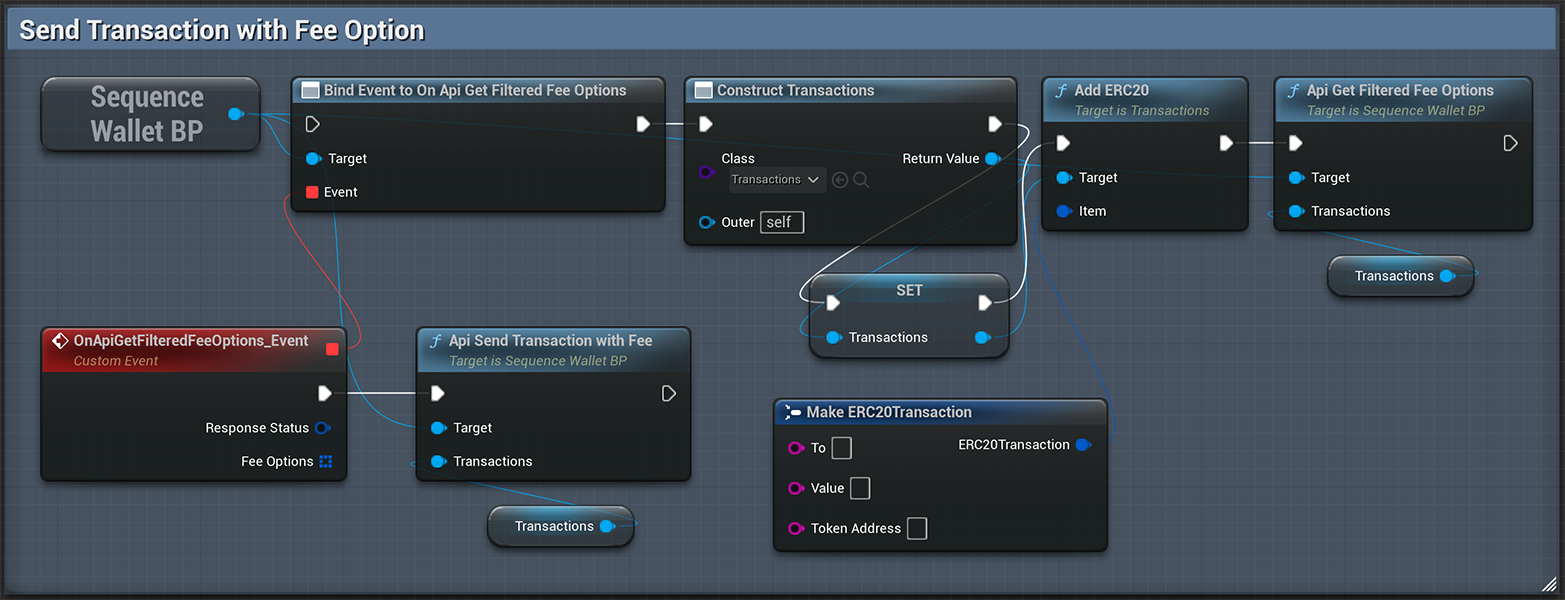Click exec output pin on SET node
Screen dimensions: 1565x600
[x=984, y=303]
